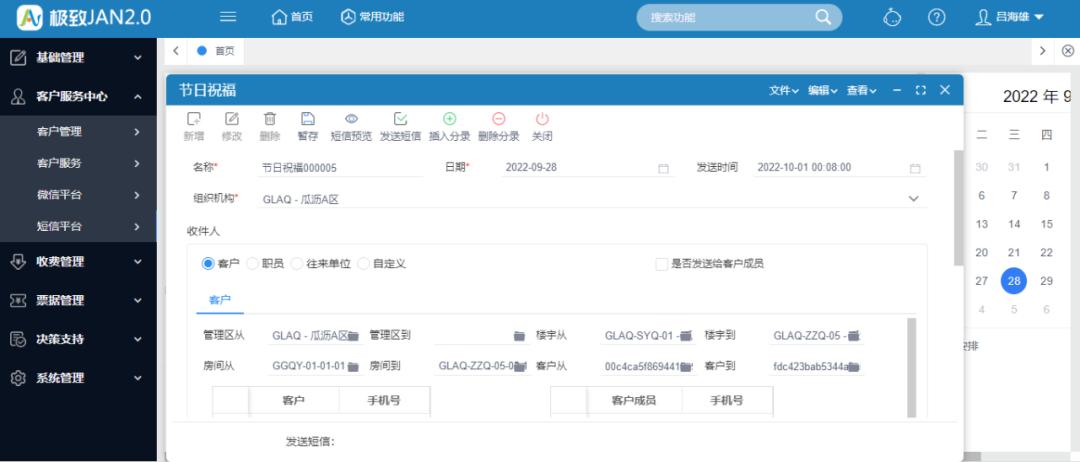The image size is (1080, 462).
Task: Expand 微信平台 submenu
Action: coord(78,195)
